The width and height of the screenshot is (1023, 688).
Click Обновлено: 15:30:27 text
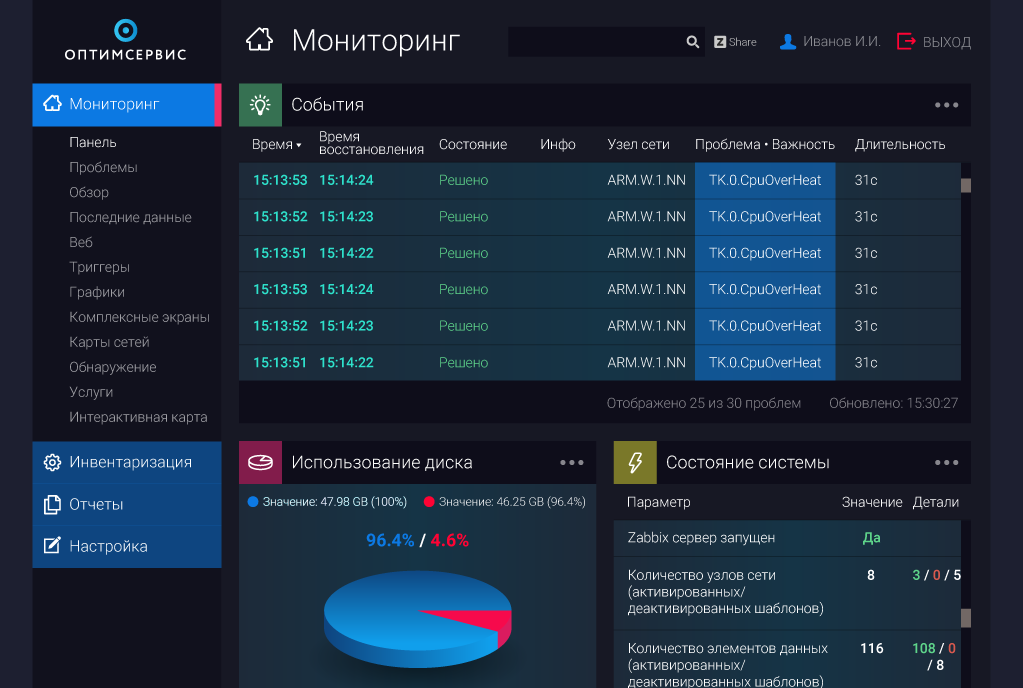click(893, 403)
